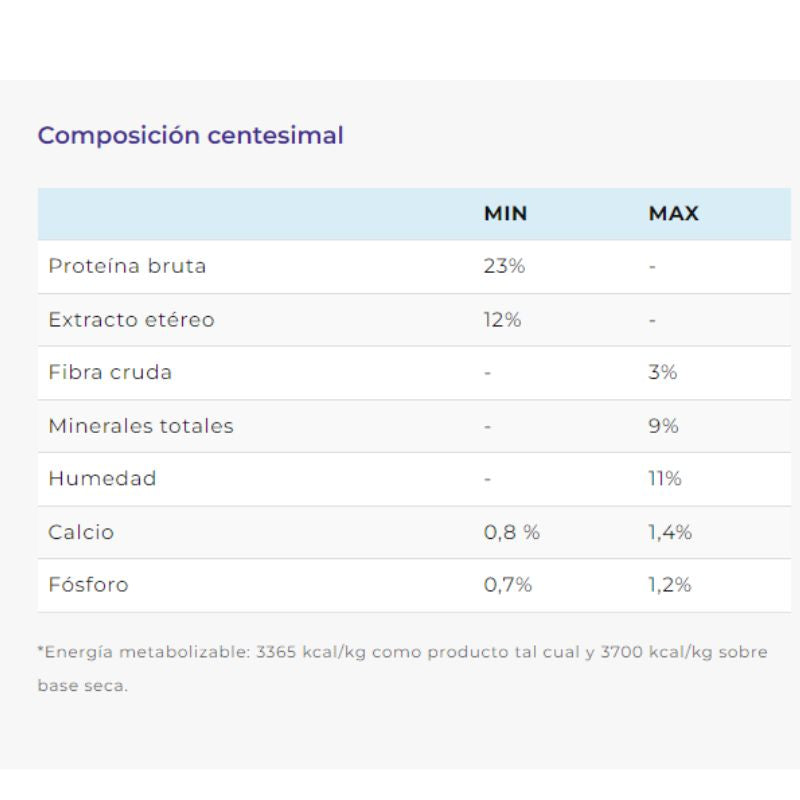Click the 0,8 % Calcio minimum
Image resolution: width=800 pixels, height=800 pixels.
point(511,533)
